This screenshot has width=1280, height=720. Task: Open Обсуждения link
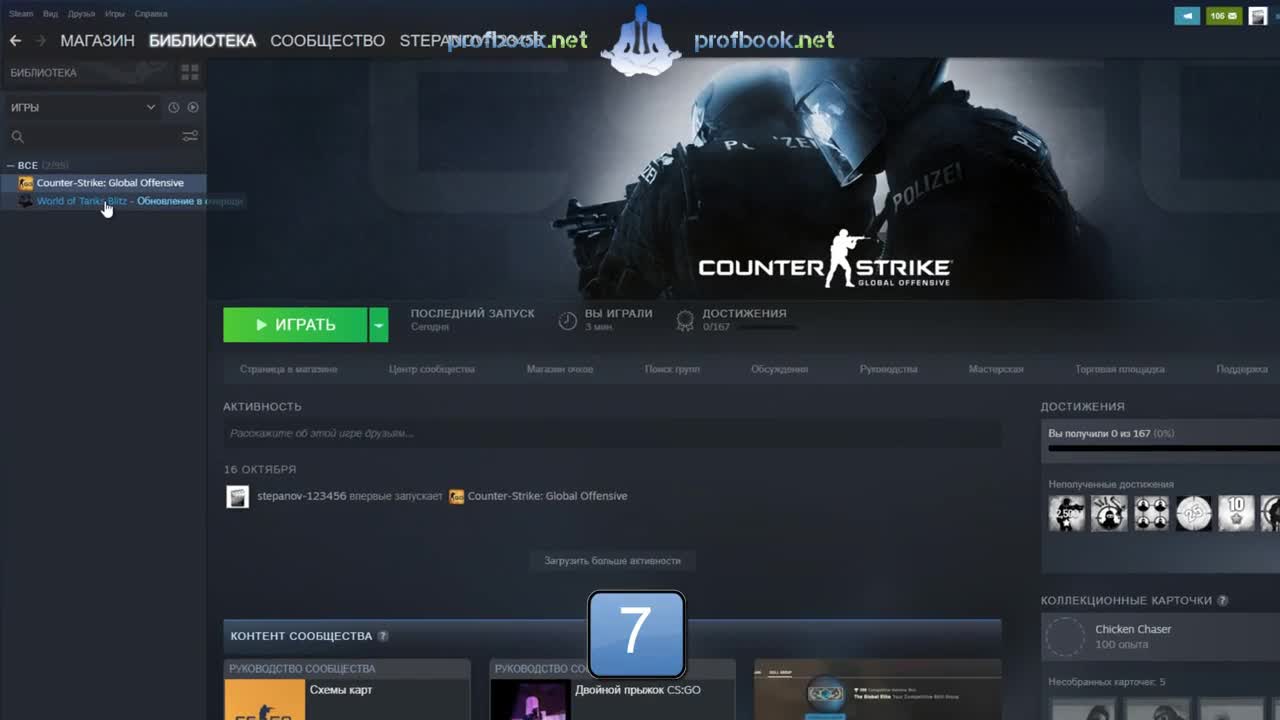pos(779,369)
